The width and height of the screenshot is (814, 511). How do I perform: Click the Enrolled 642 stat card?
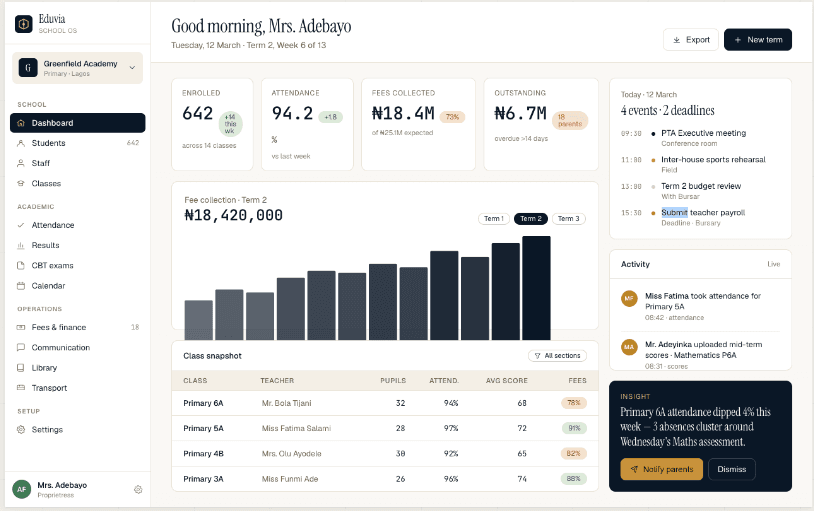(212, 124)
